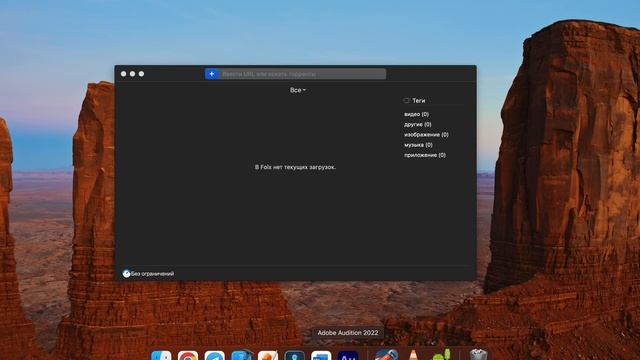
Task: Maximize the Folx window
Action: click(x=141, y=74)
